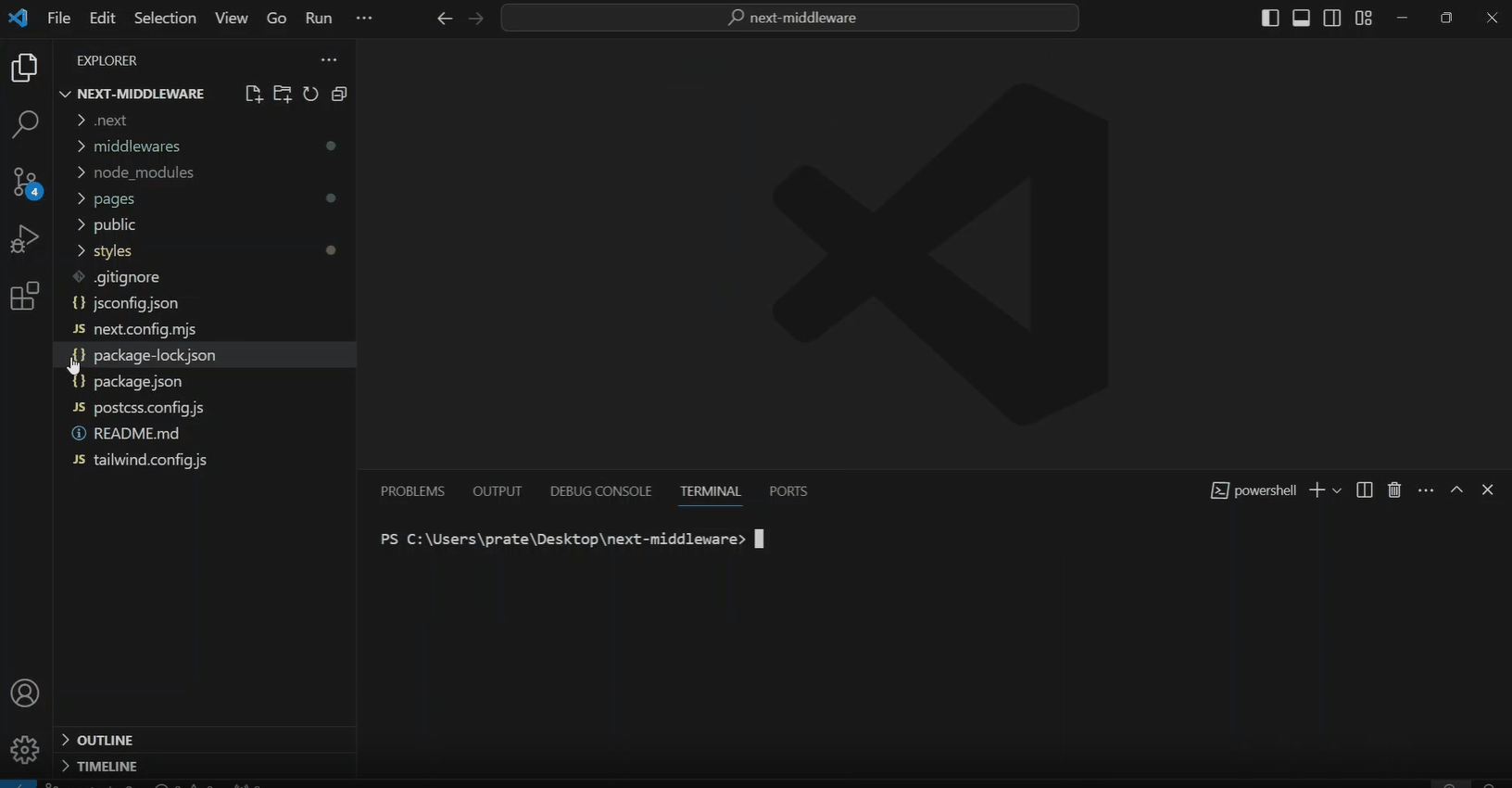This screenshot has width=1512, height=788.
Task: Go back in navigation history
Action: [445, 19]
